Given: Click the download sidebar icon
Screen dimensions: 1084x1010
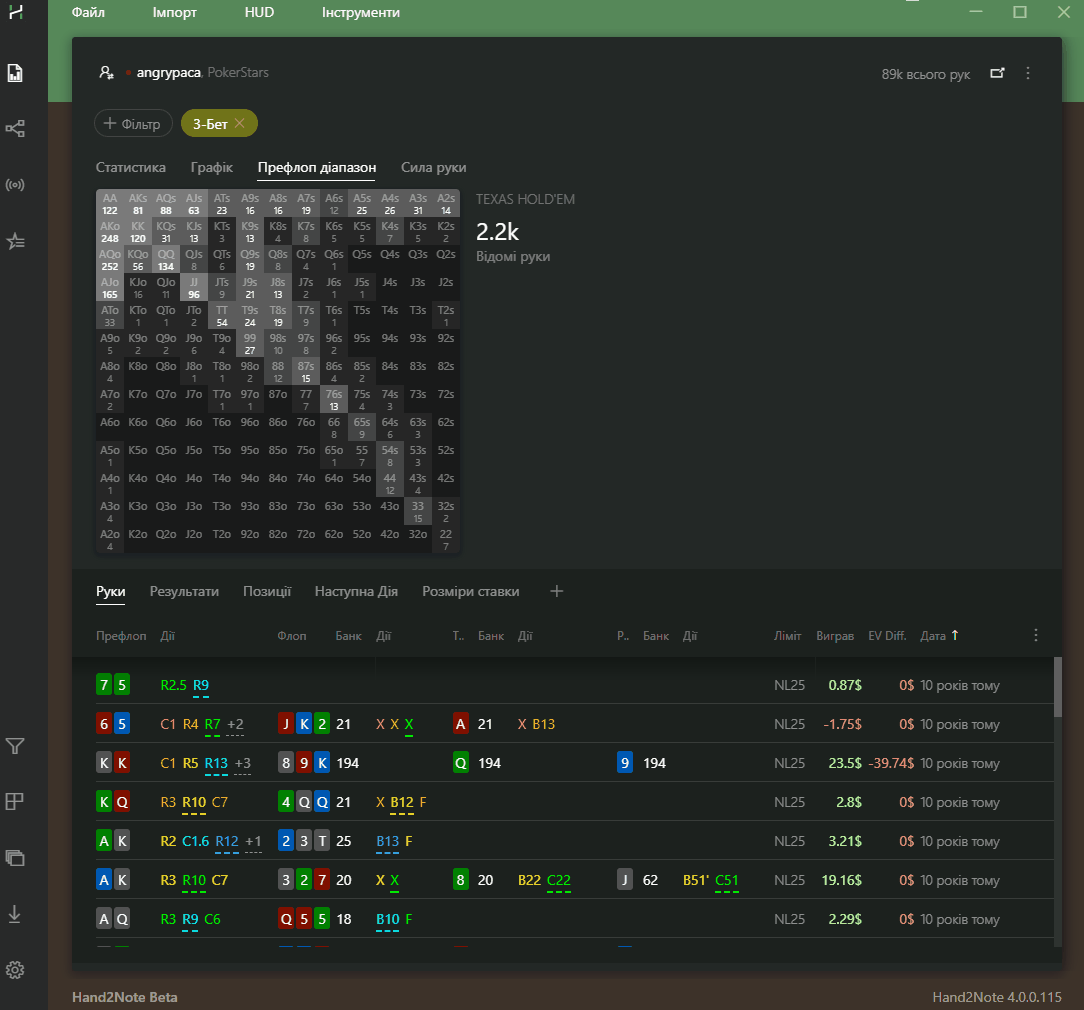Looking at the screenshot, I should tap(15, 914).
